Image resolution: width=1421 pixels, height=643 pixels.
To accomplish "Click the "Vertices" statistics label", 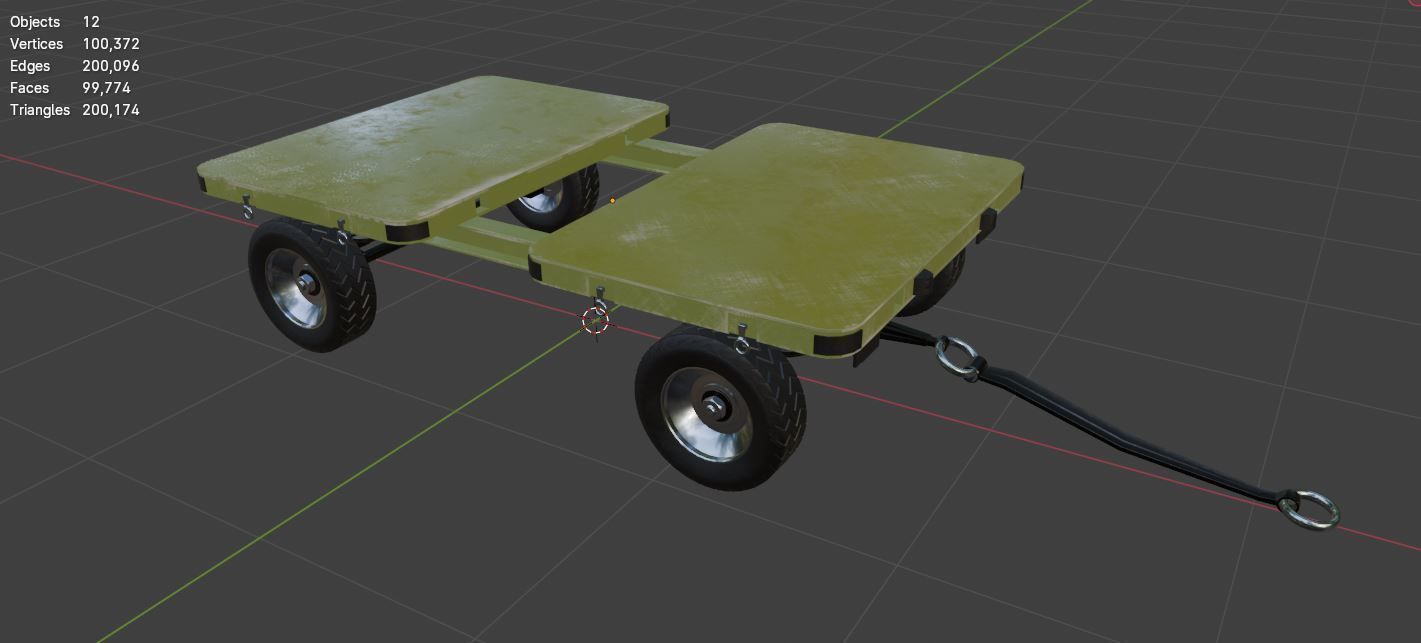I will 36,44.
